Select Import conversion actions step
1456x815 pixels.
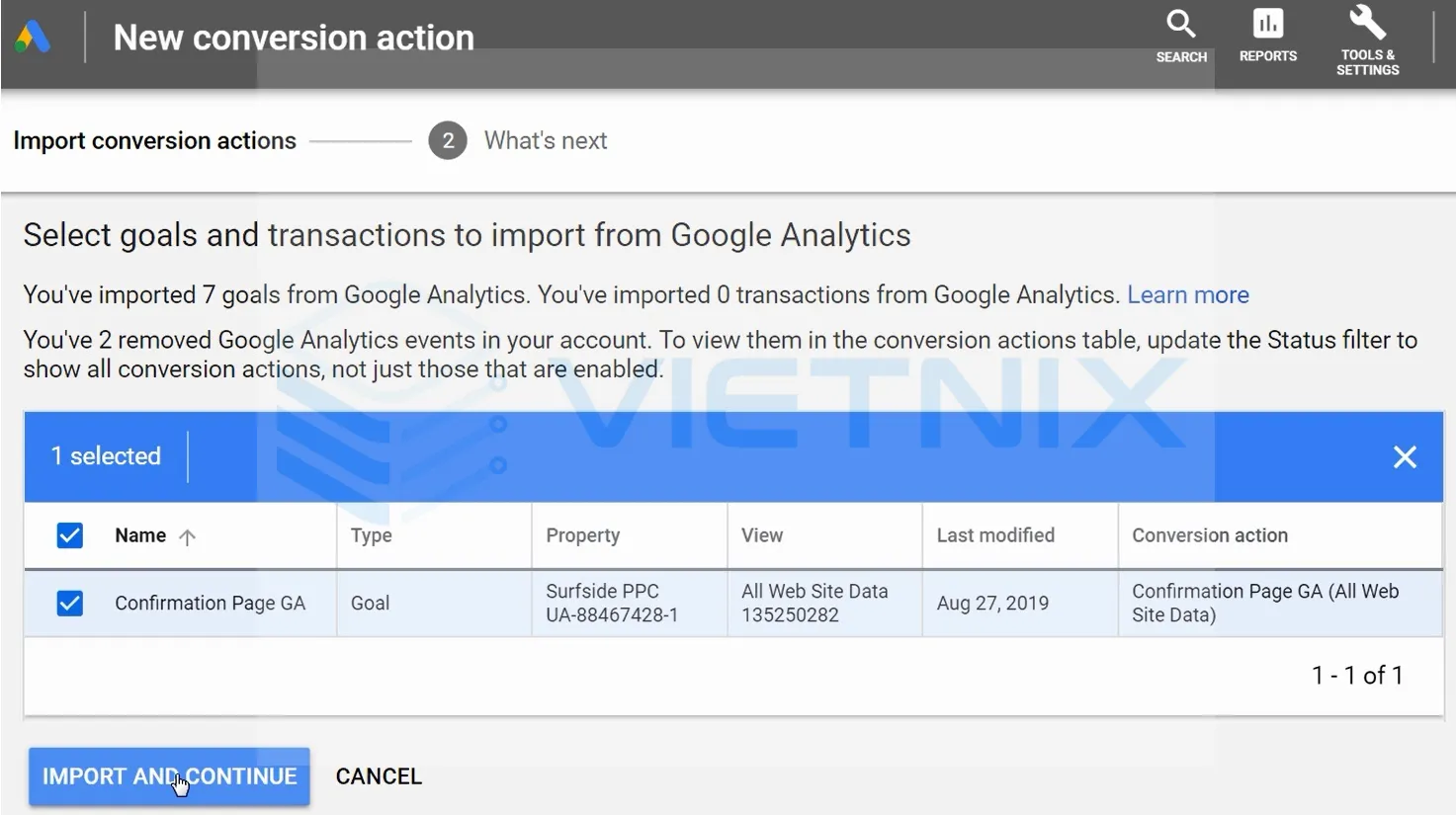pos(154,140)
